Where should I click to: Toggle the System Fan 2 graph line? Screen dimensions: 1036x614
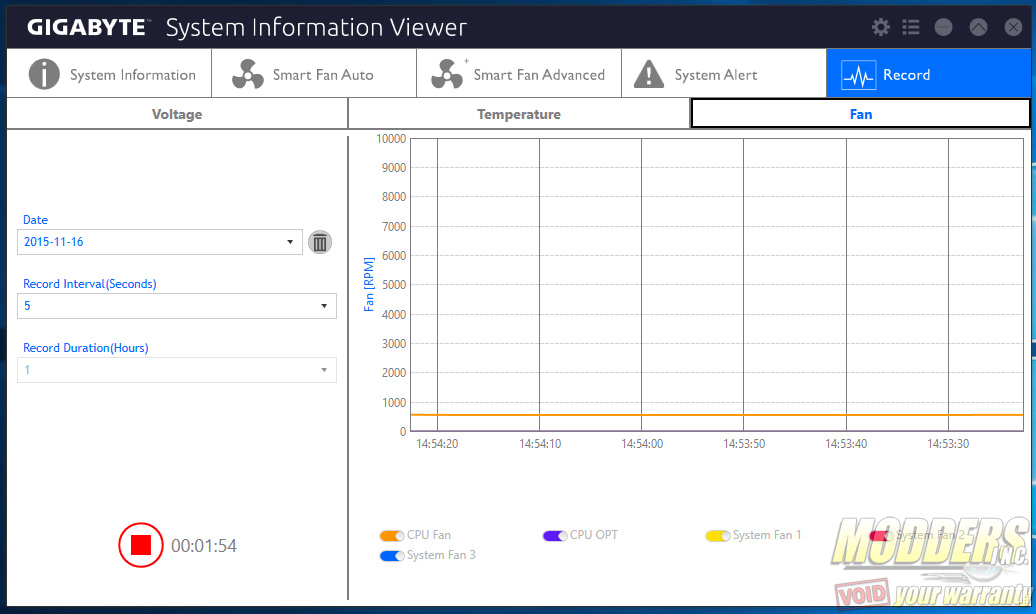pyautogui.click(x=881, y=535)
